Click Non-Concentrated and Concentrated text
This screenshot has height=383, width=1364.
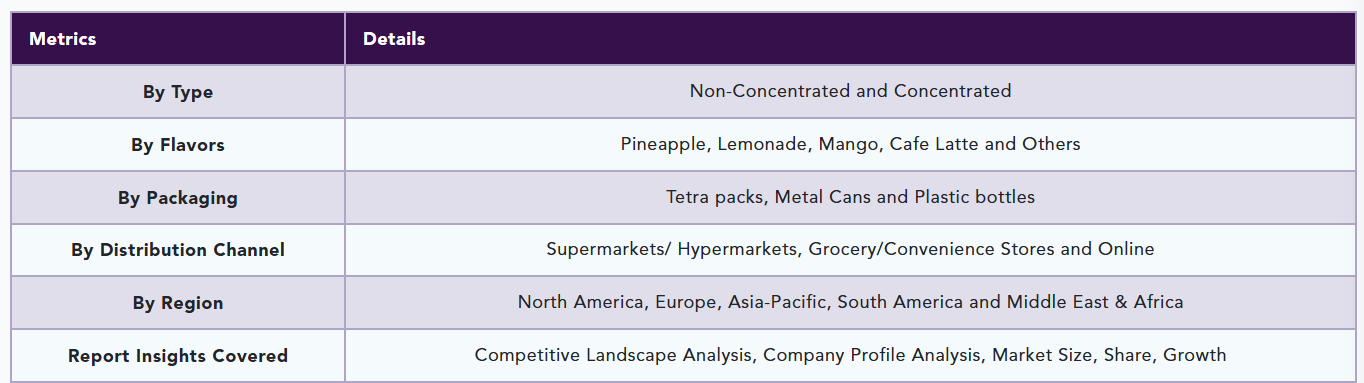tap(850, 91)
